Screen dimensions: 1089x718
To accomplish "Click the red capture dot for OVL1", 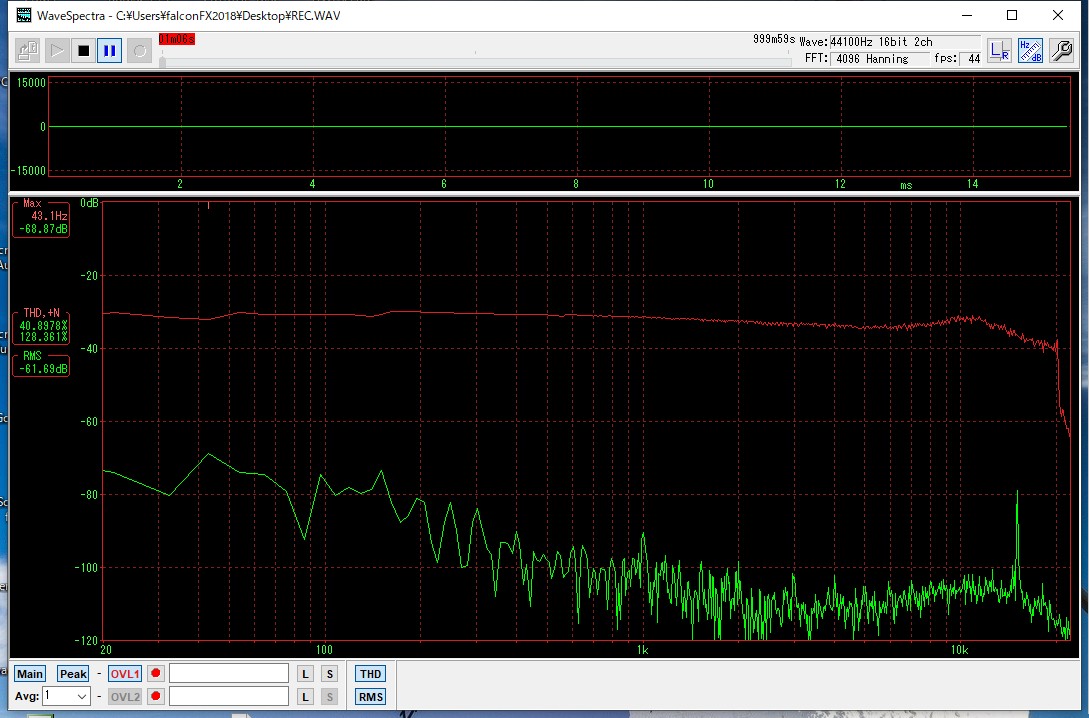I will click(x=156, y=674).
